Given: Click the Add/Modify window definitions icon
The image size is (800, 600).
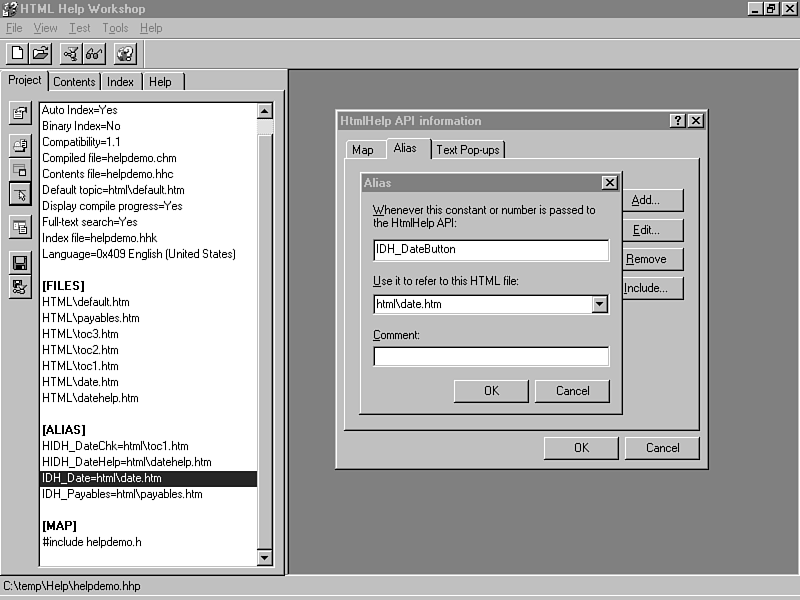Looking at the screenshot, I should (x=20, y=169).
